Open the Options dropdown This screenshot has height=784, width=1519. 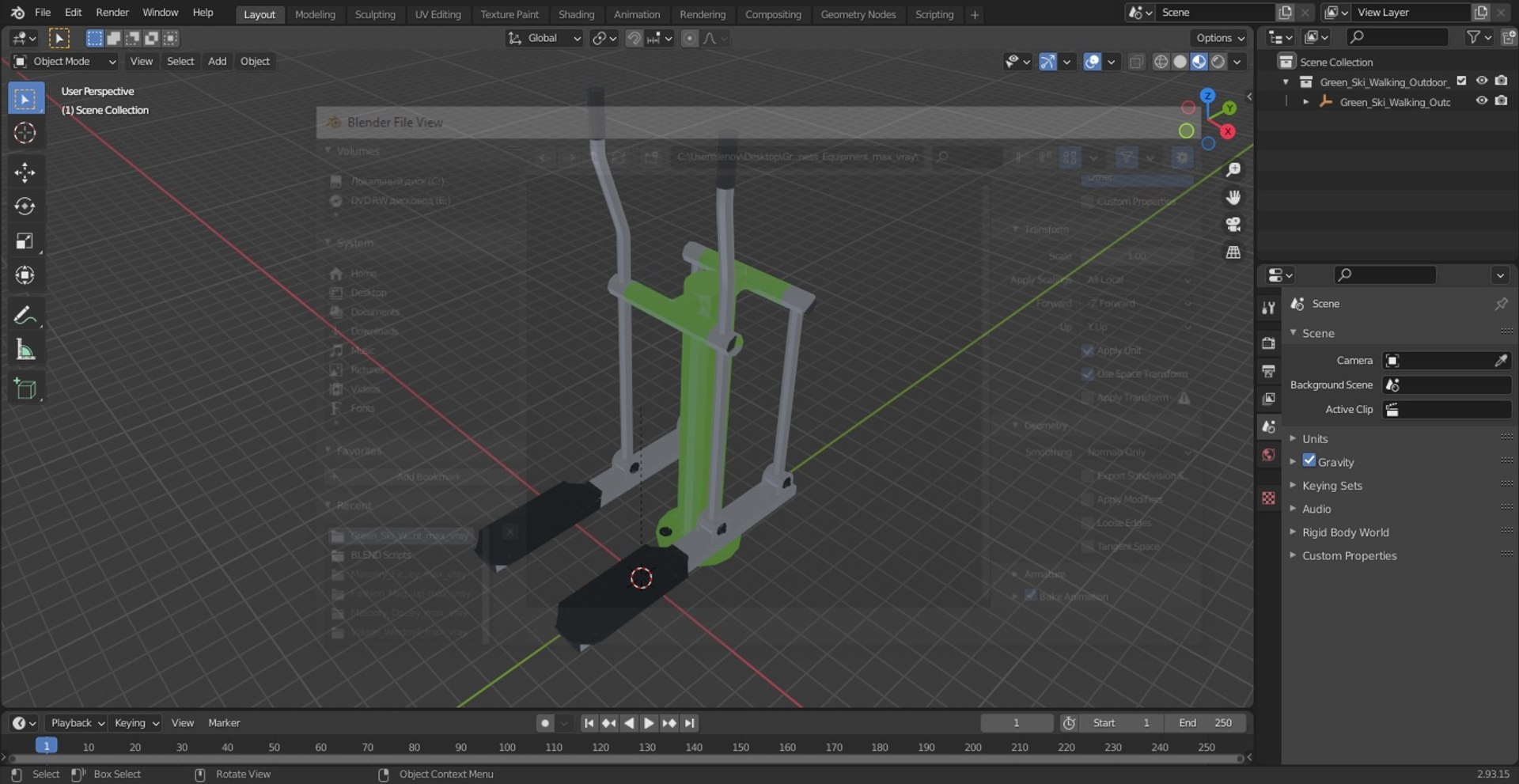click(1219, 38)
